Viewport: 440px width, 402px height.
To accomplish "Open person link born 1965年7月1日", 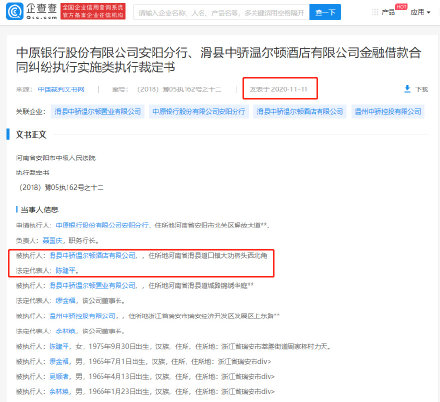I will coord(59,361).
